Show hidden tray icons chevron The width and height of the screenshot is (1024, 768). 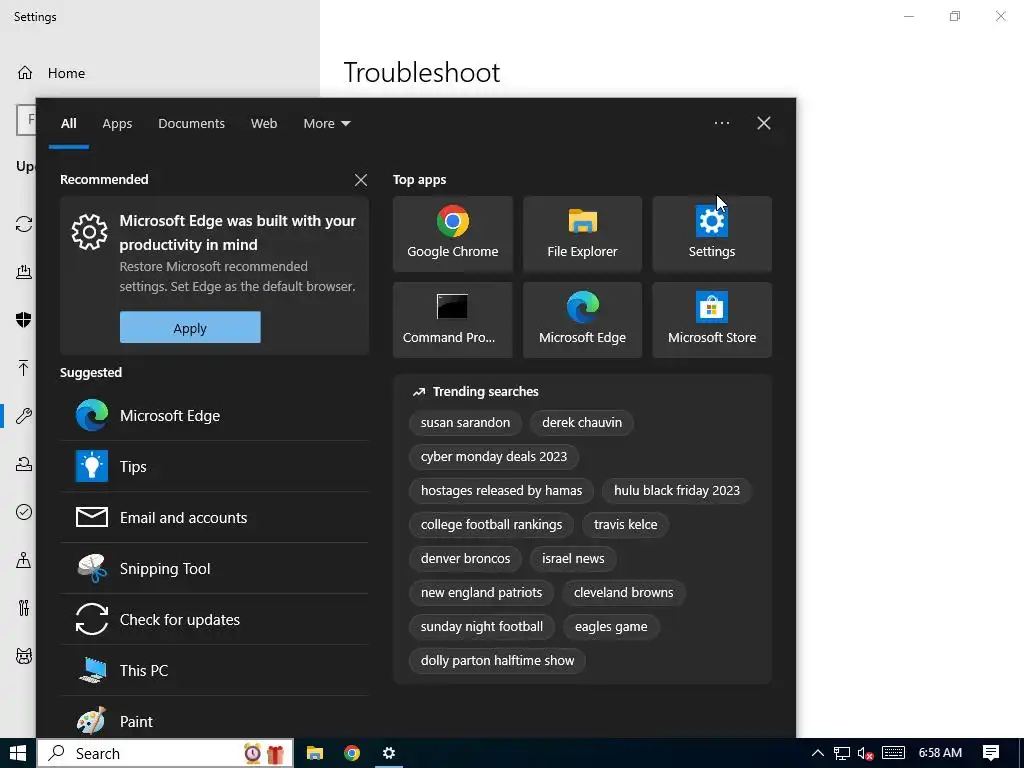(818, 753)
